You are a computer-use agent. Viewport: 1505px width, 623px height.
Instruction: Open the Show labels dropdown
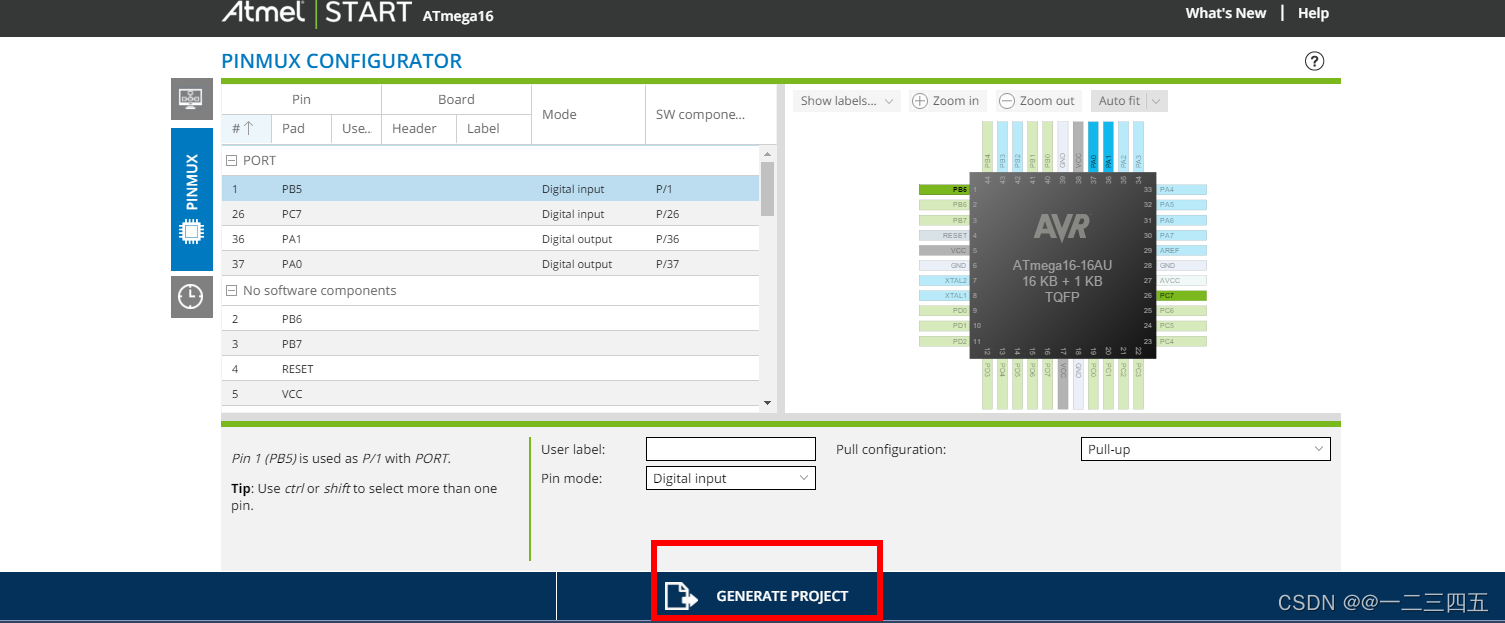(x=847, y=101)
